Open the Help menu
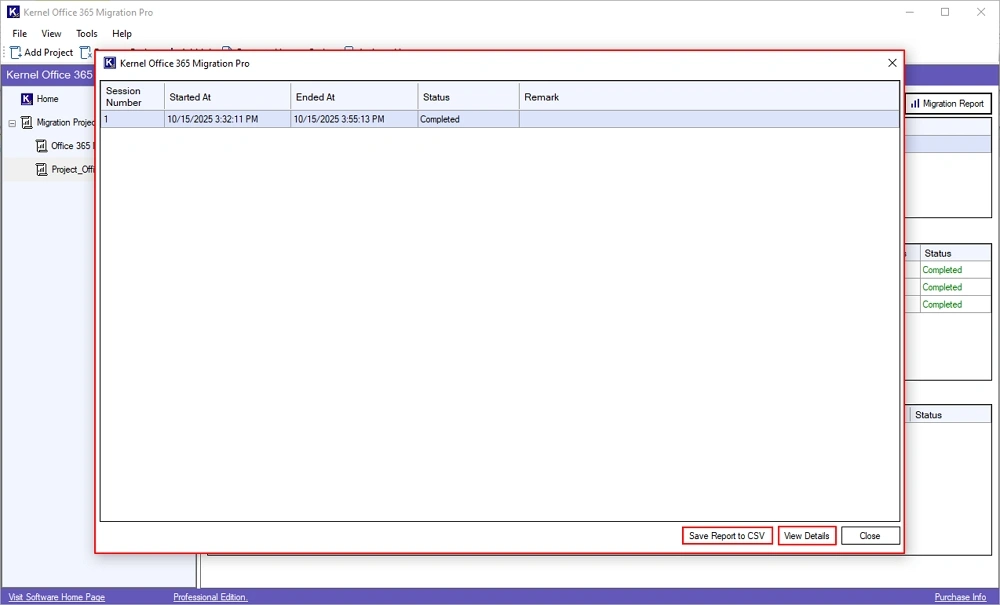 point(122,34)
